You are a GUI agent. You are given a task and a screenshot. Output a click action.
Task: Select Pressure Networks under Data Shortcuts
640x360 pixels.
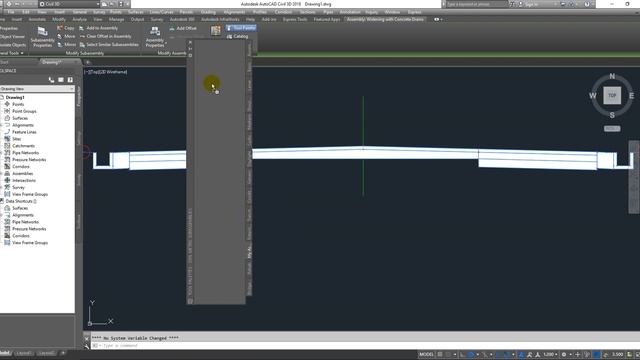[29, 229]
